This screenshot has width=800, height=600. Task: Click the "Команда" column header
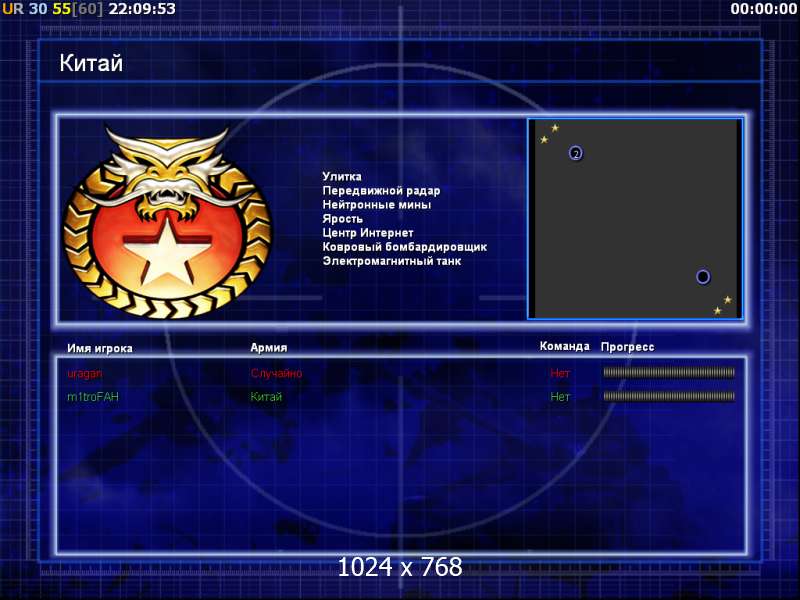click(x=564, y=346)
